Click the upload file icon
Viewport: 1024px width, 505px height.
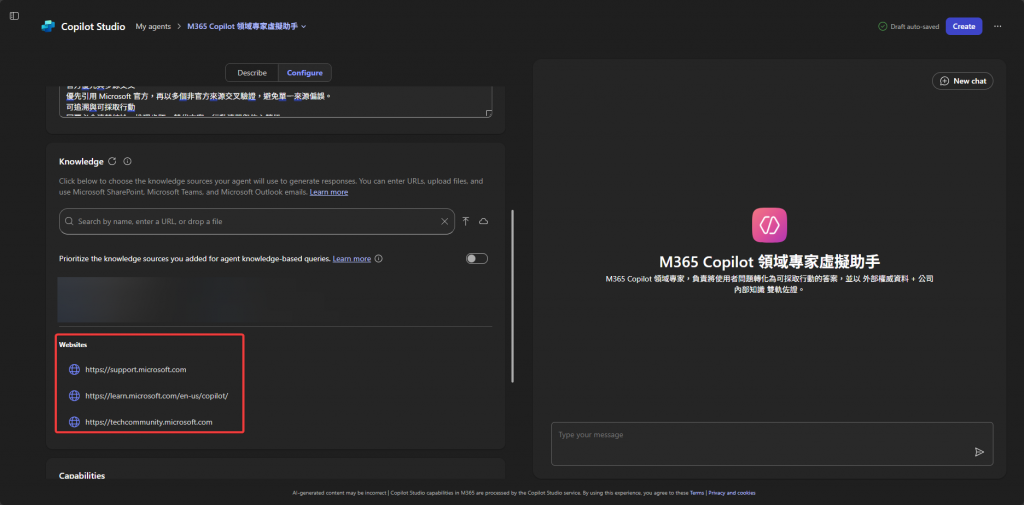[x=466, y=221]
